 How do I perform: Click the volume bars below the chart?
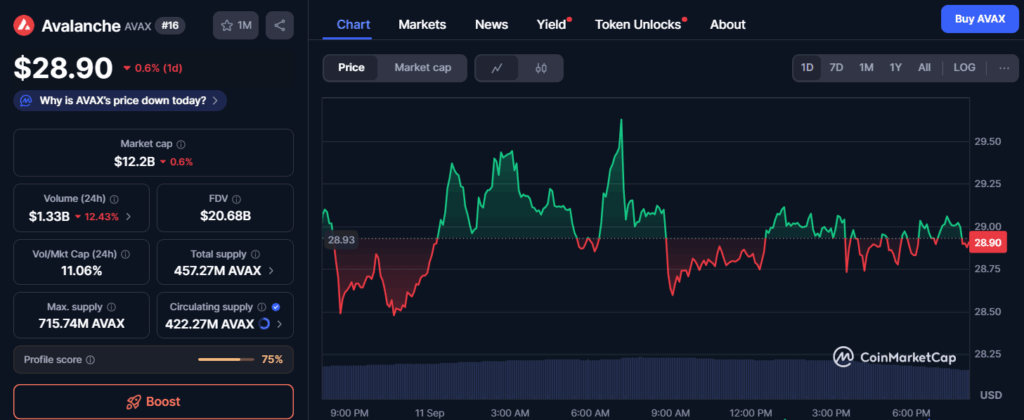pos(646,379)
